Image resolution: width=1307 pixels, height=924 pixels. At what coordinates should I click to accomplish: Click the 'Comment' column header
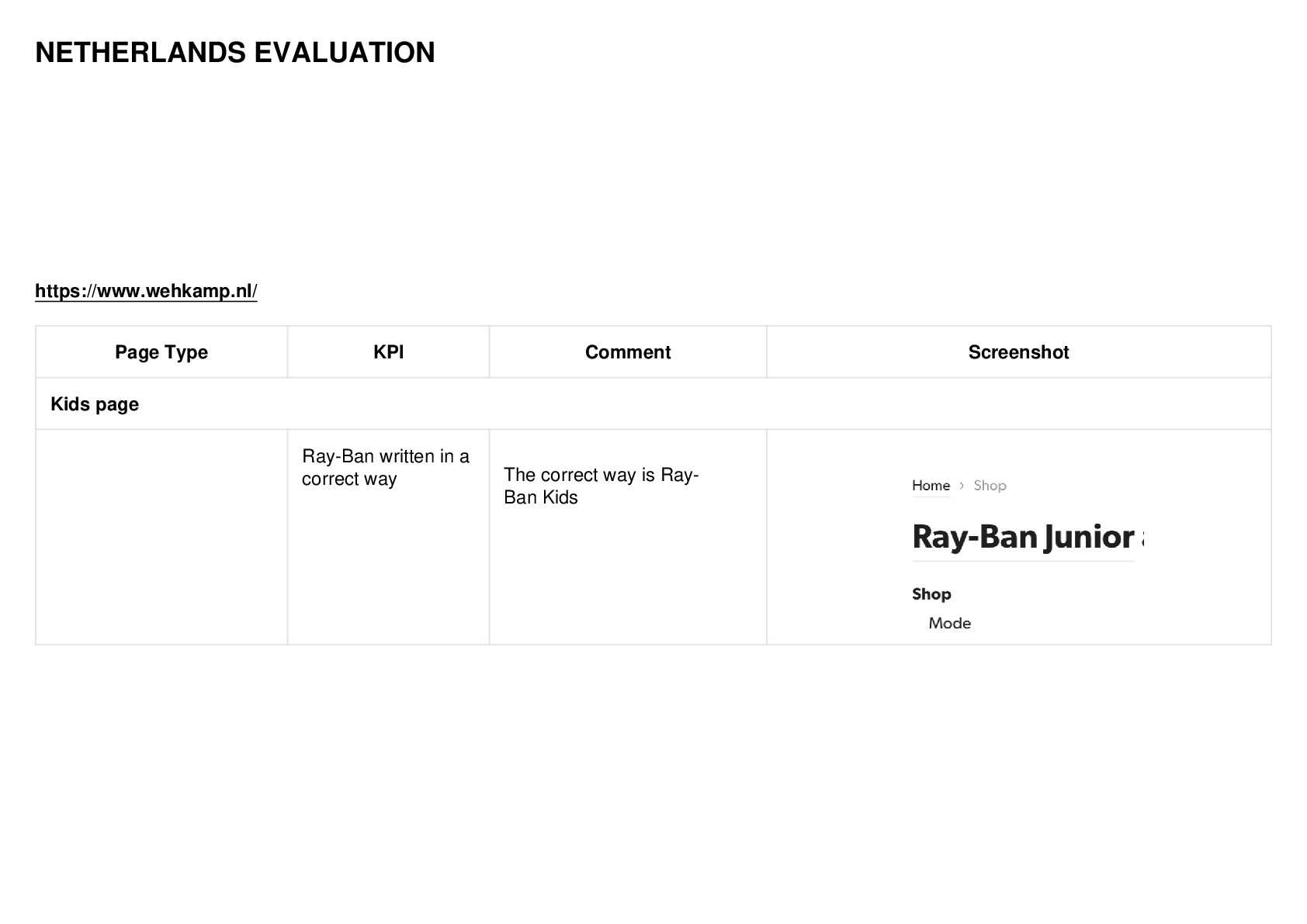click(x=628, y=352)
